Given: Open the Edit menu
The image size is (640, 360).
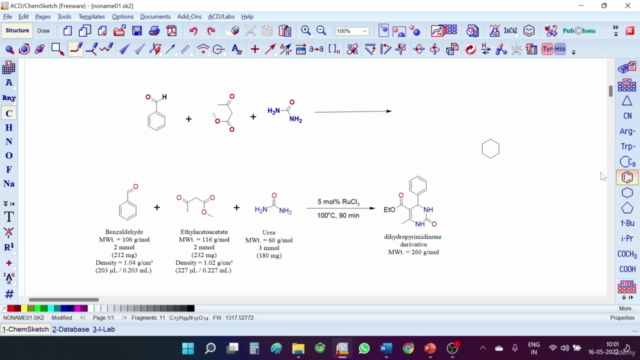Looking at the screenshot, I should (x=23, y=17).
